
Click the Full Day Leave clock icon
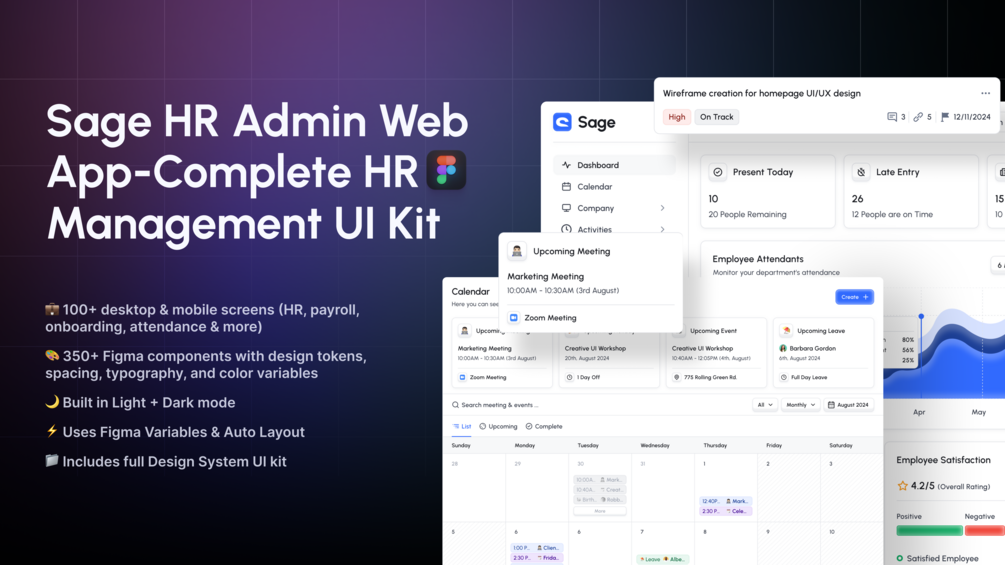coord(783,377)
